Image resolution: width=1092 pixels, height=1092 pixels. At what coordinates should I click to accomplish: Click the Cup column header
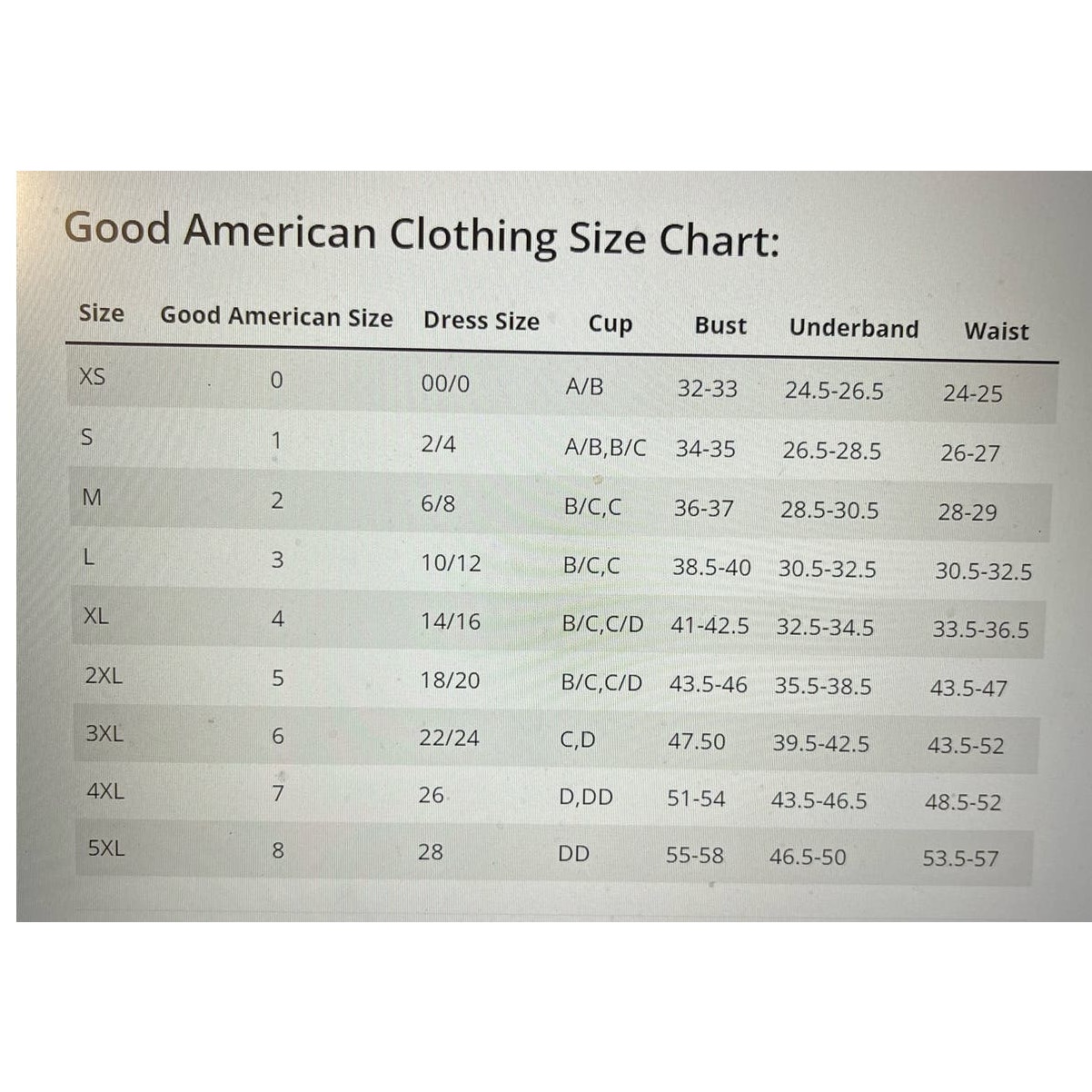tap(610, 324)
